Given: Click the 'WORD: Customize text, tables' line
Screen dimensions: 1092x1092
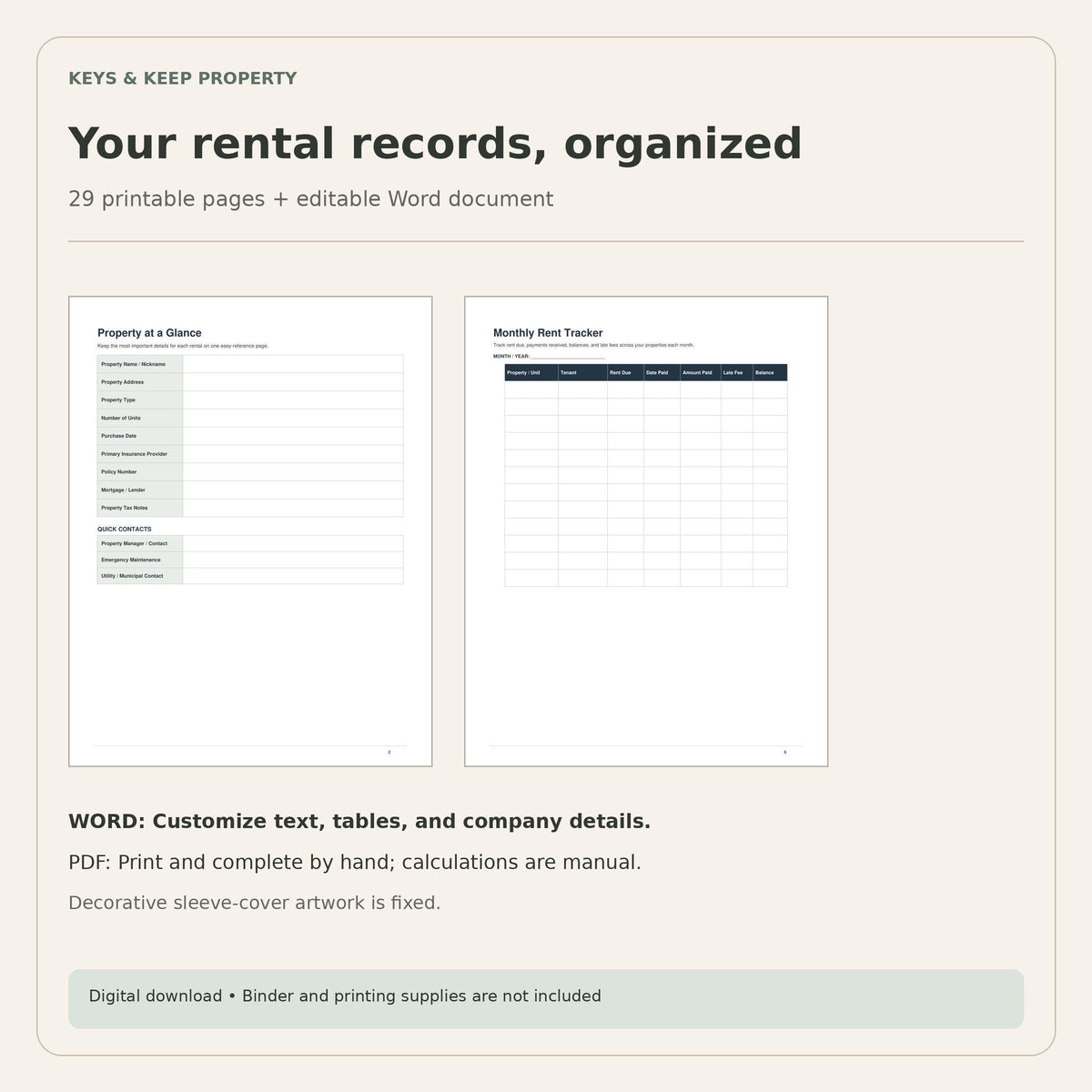Looking at the screenshot, I should 359,822.
